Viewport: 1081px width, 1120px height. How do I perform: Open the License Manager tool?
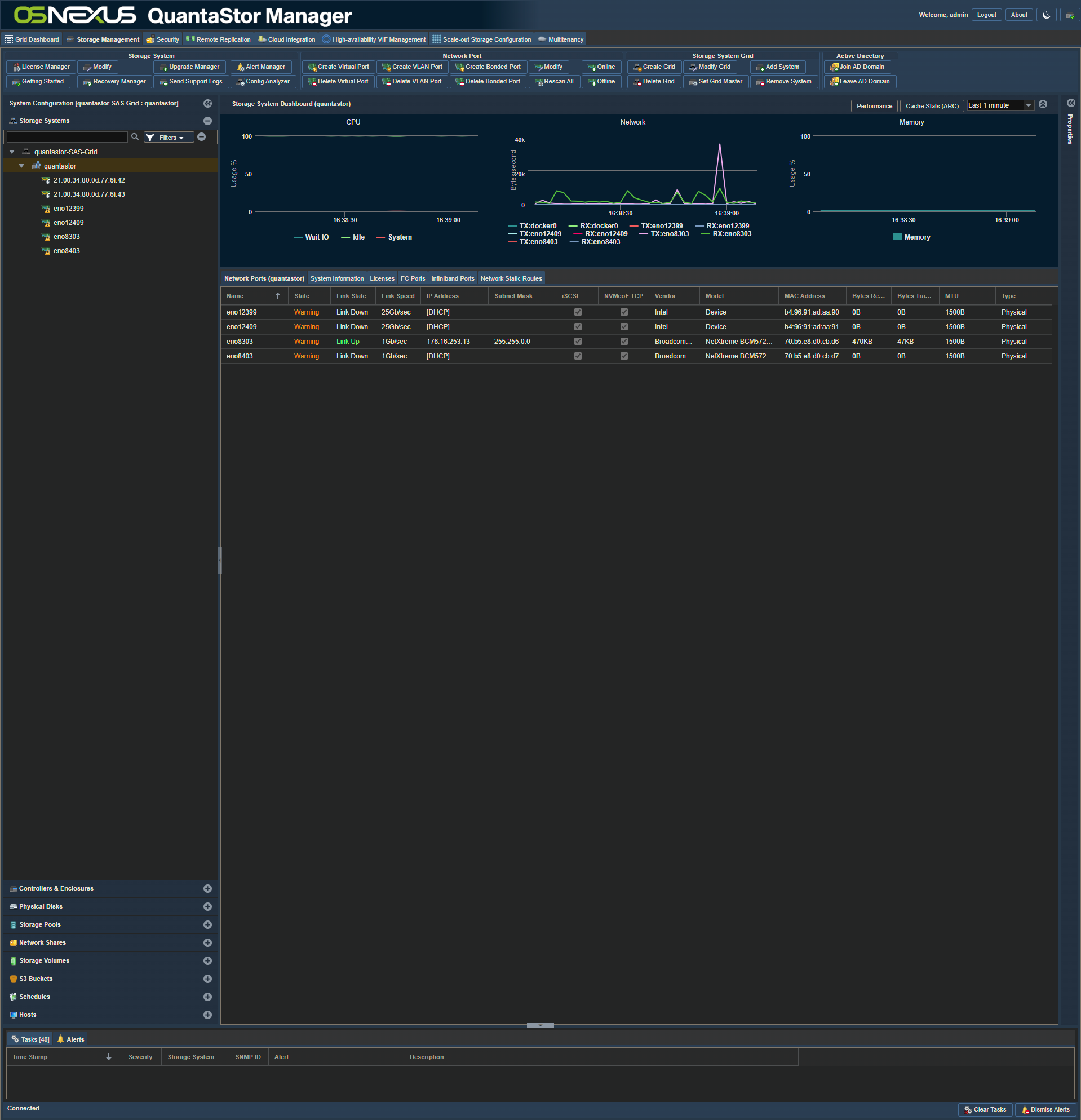click(41, 67)
